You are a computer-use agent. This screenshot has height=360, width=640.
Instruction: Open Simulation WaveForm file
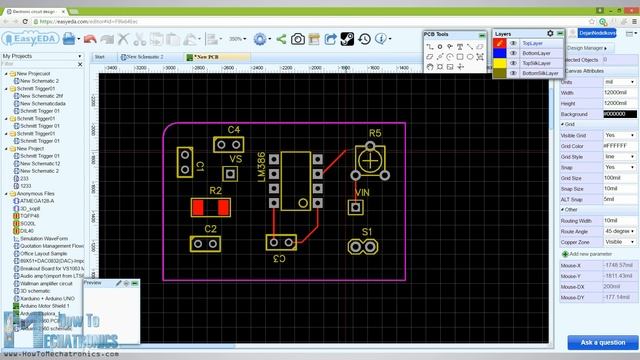(x=44, y=238)
